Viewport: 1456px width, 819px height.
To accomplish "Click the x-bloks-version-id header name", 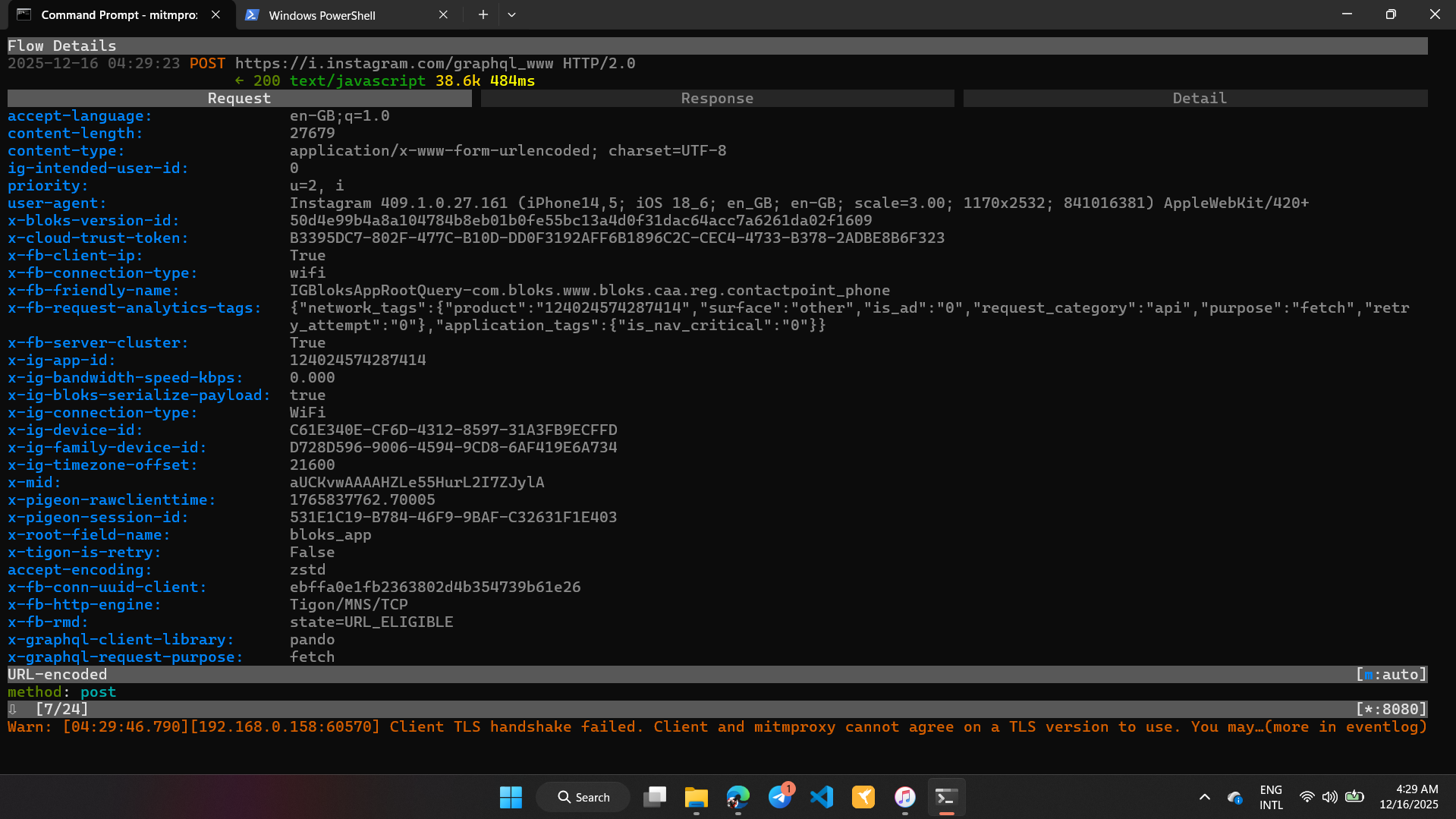I will tap(93, 221).
